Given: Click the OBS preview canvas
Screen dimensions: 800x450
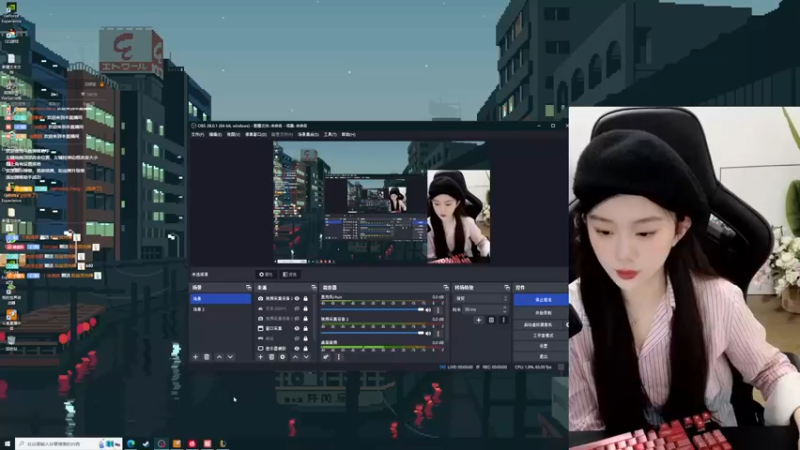Looking at the screenshot, I should click(382, 203).
